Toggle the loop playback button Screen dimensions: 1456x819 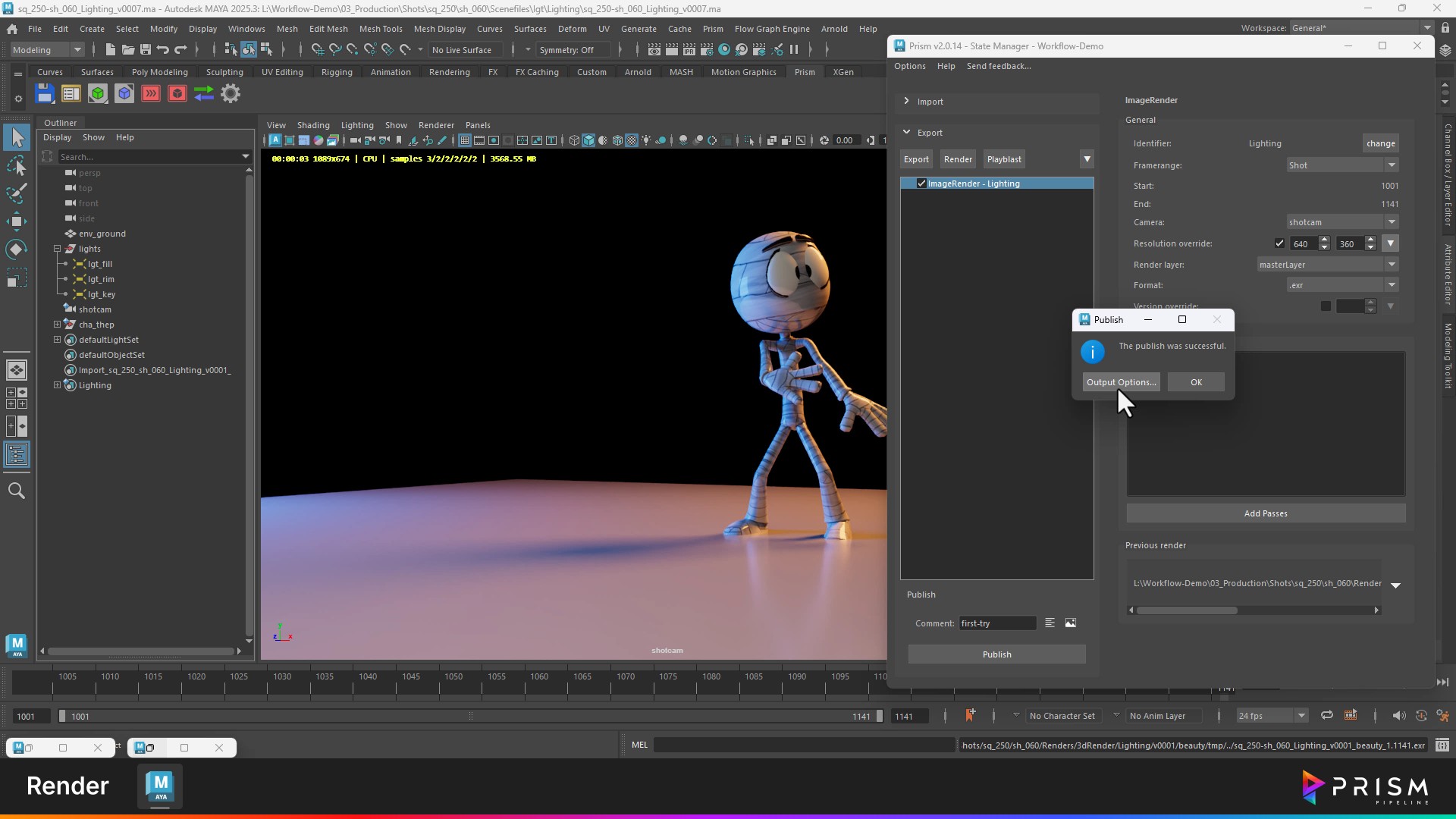pos(1327,716)
